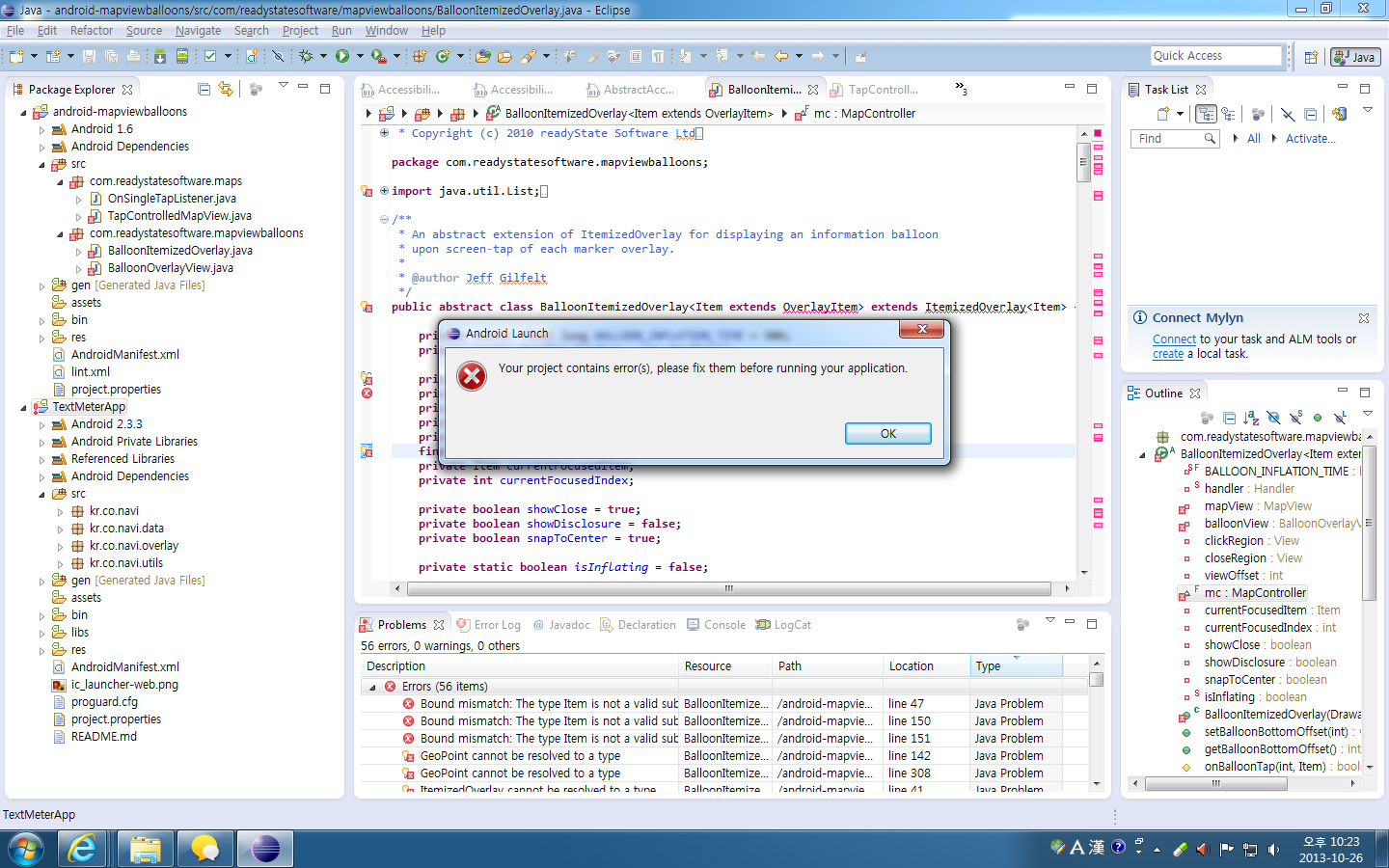The image size is (1389, 868).
Task: Toggle Categorized view in Task List
Action: click(x=1206, y=114)
